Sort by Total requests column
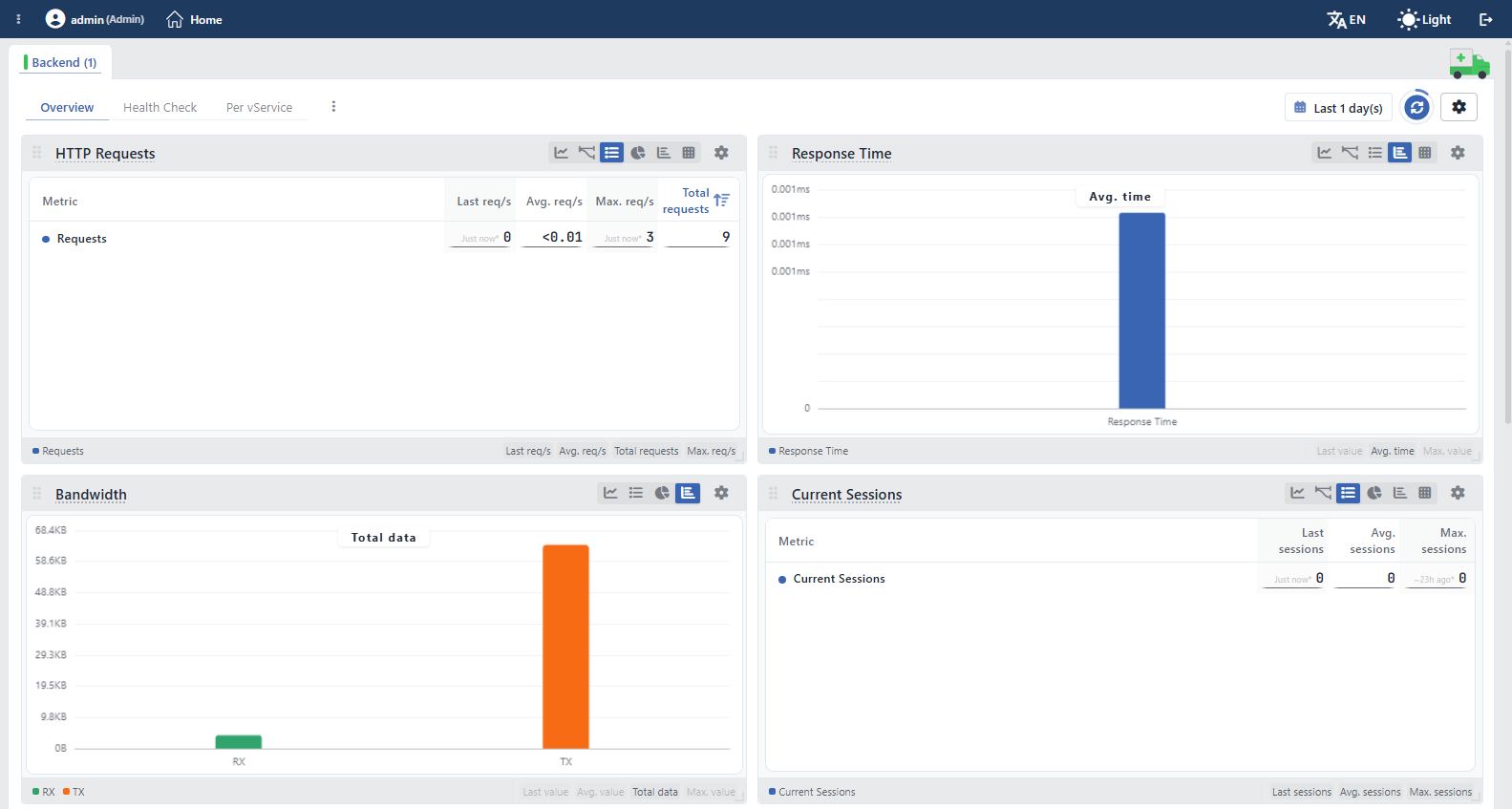Image resolution: width=1512 pixels, height=809 pixels. [x=696, y=201]
